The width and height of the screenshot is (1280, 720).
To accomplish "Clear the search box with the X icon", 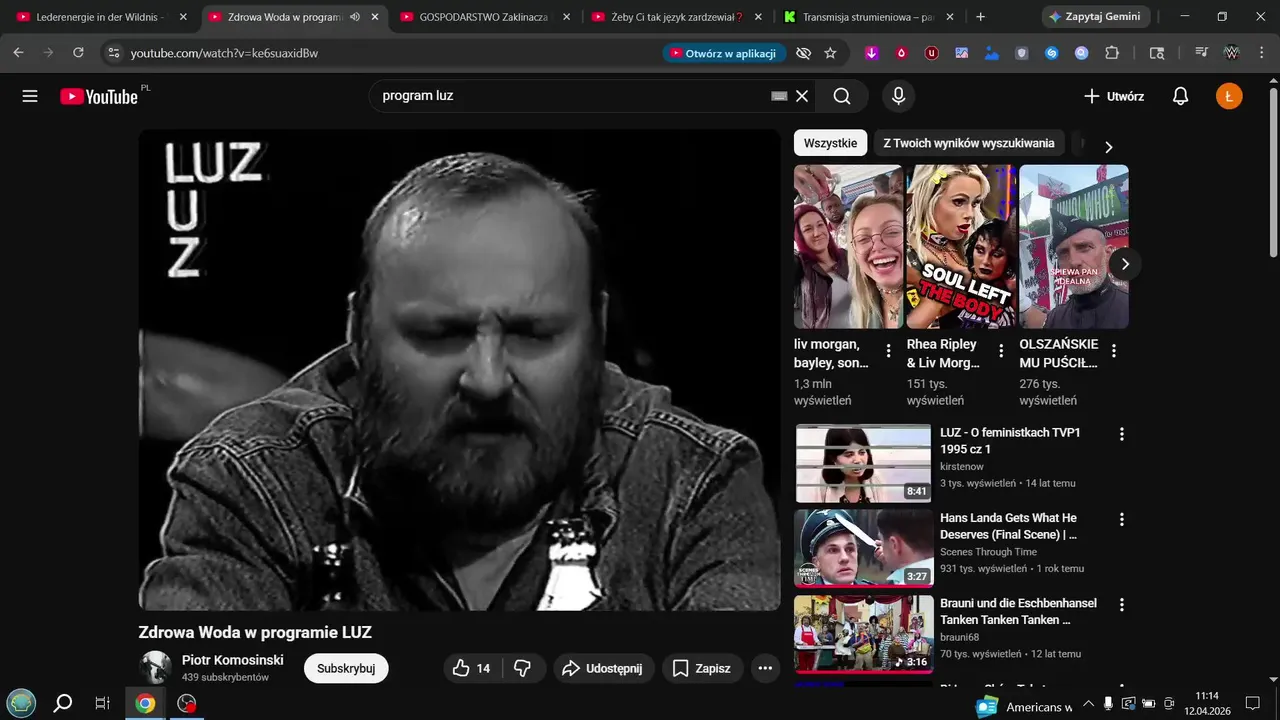I will [x=802, y=96].
